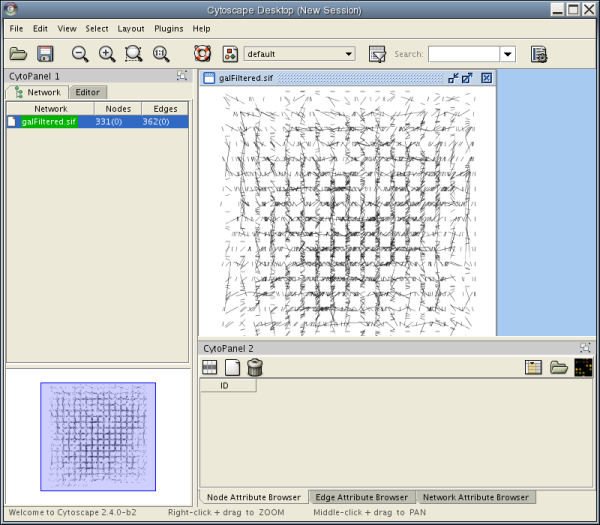This screenshot has height=525, width=600.
Task: Float CytoPanel 2 using its dock icon
Action: tap(585, 348)
